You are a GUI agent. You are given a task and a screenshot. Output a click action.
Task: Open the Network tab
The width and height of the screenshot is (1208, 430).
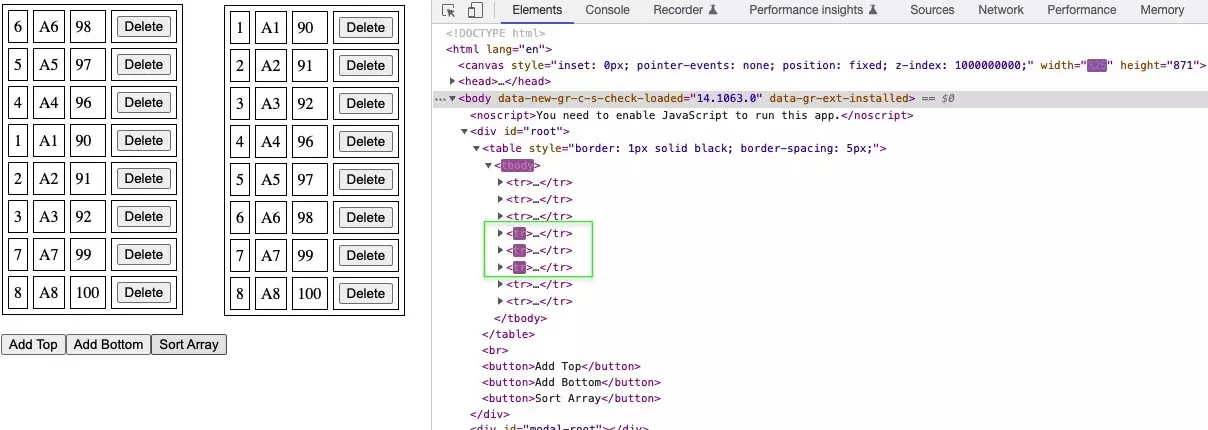pyautogui.click(x=1001, y=10)
